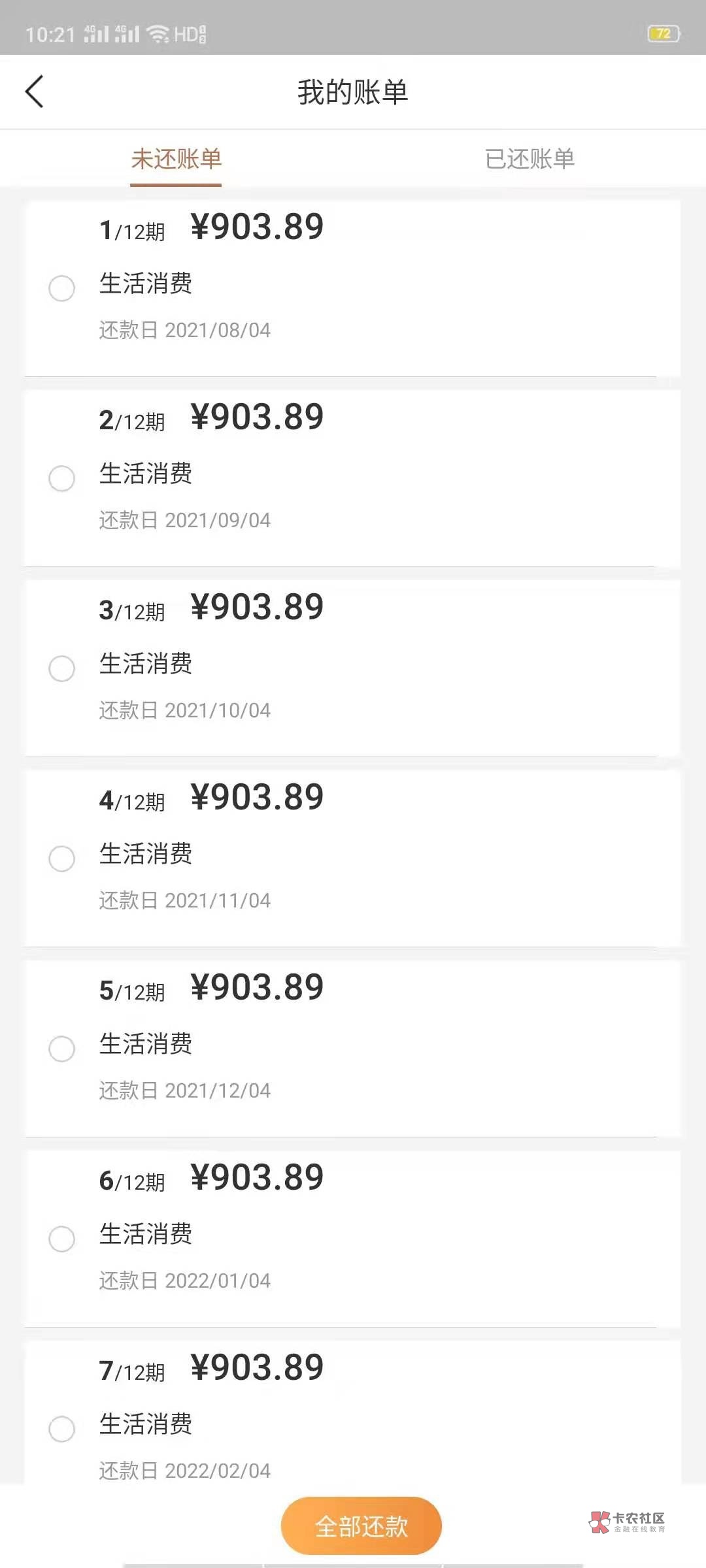Select the 1/12期 bill radio button
The width and height of the screenshot is (706, 1568).
tap(62, 288)
